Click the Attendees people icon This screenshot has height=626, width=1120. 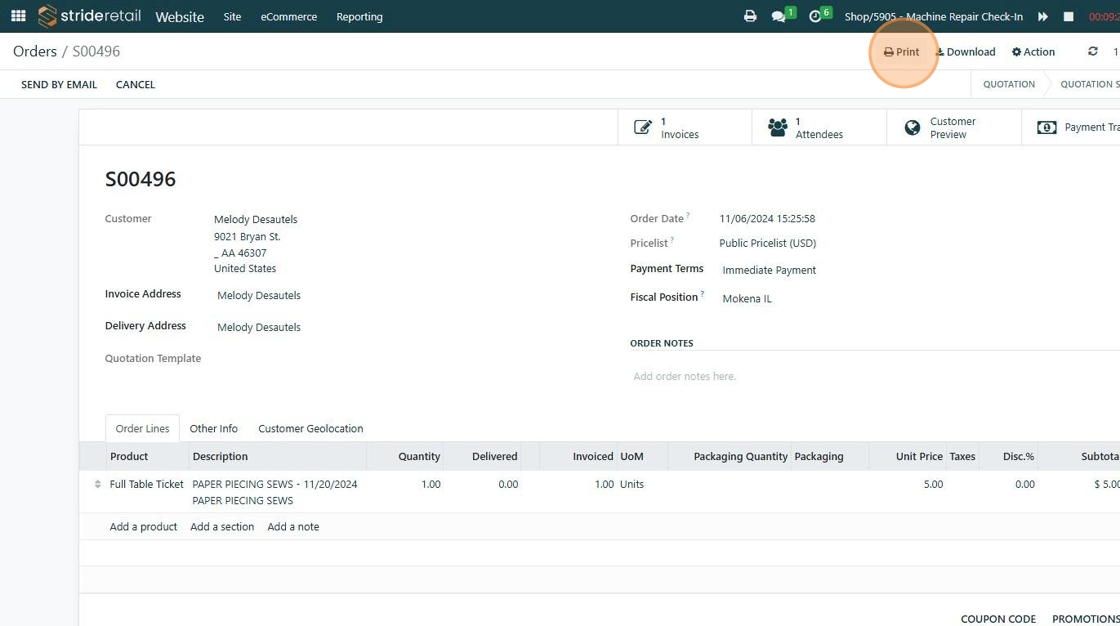point(777,127)
